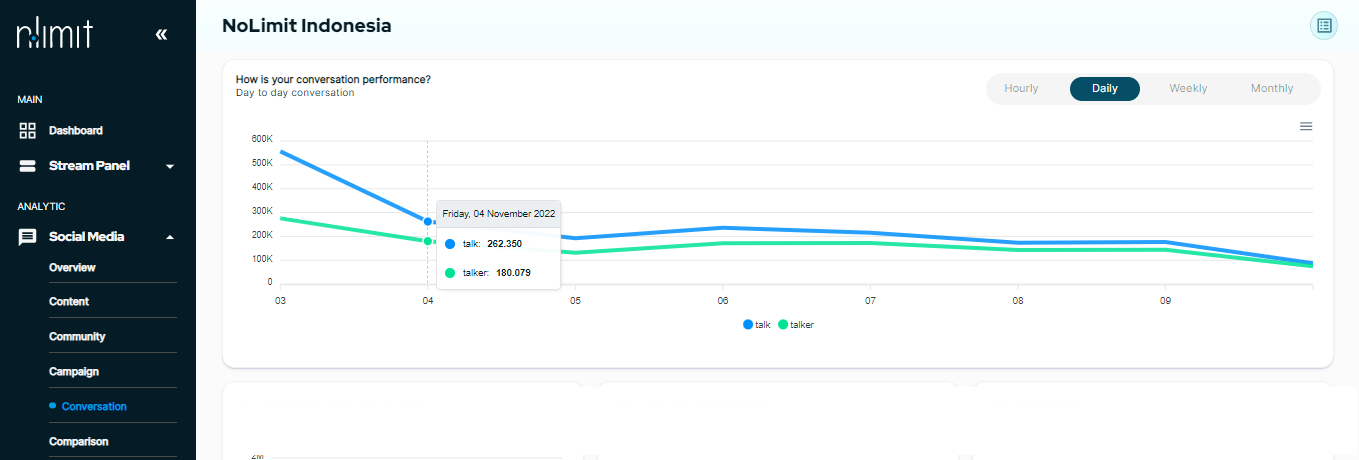Click the talk value 262.350 in tooltip
The image size is (1359, 460).
504,243
